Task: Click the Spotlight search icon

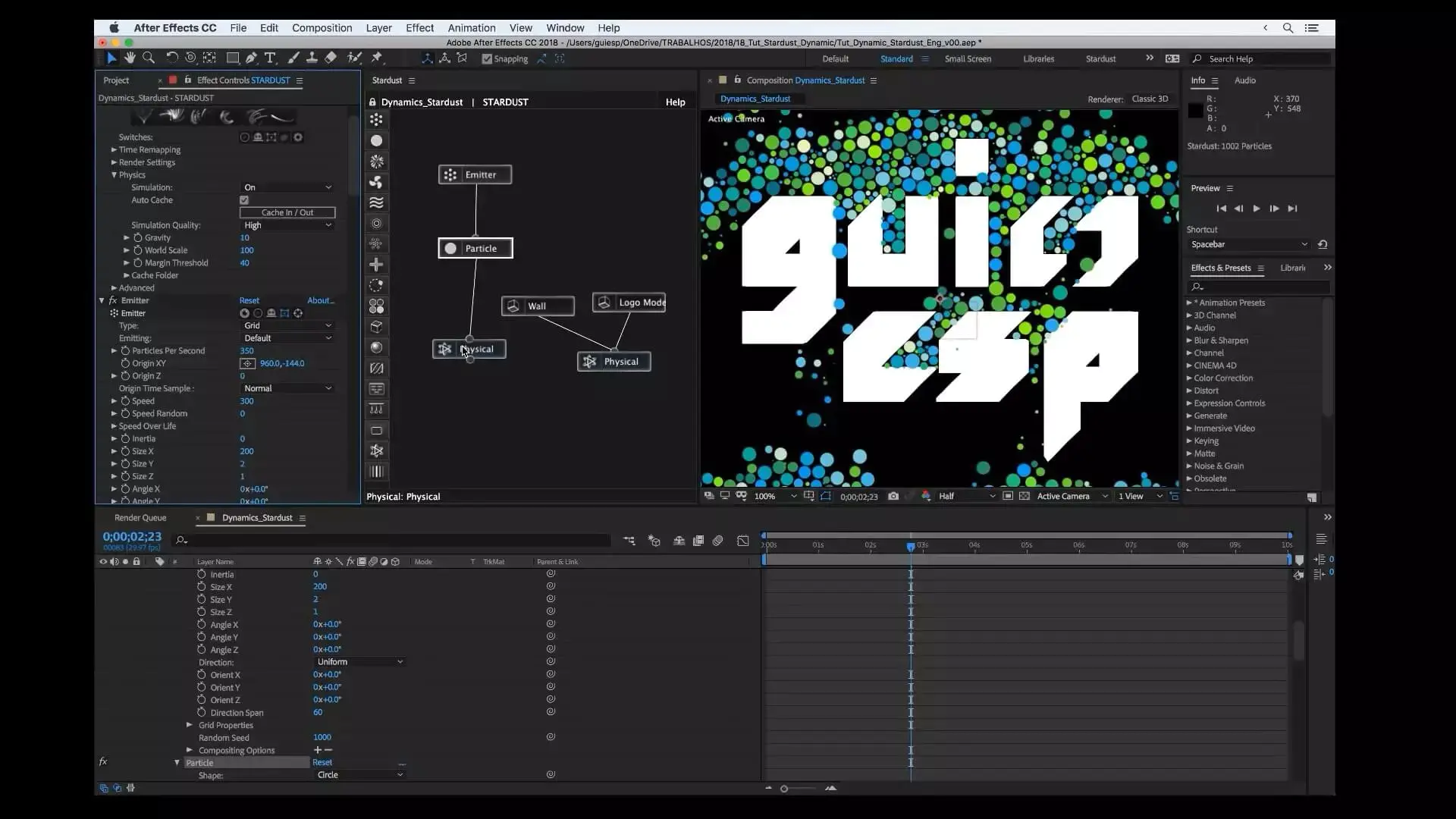Action: pyautogui.click(x=1288, y=28)
